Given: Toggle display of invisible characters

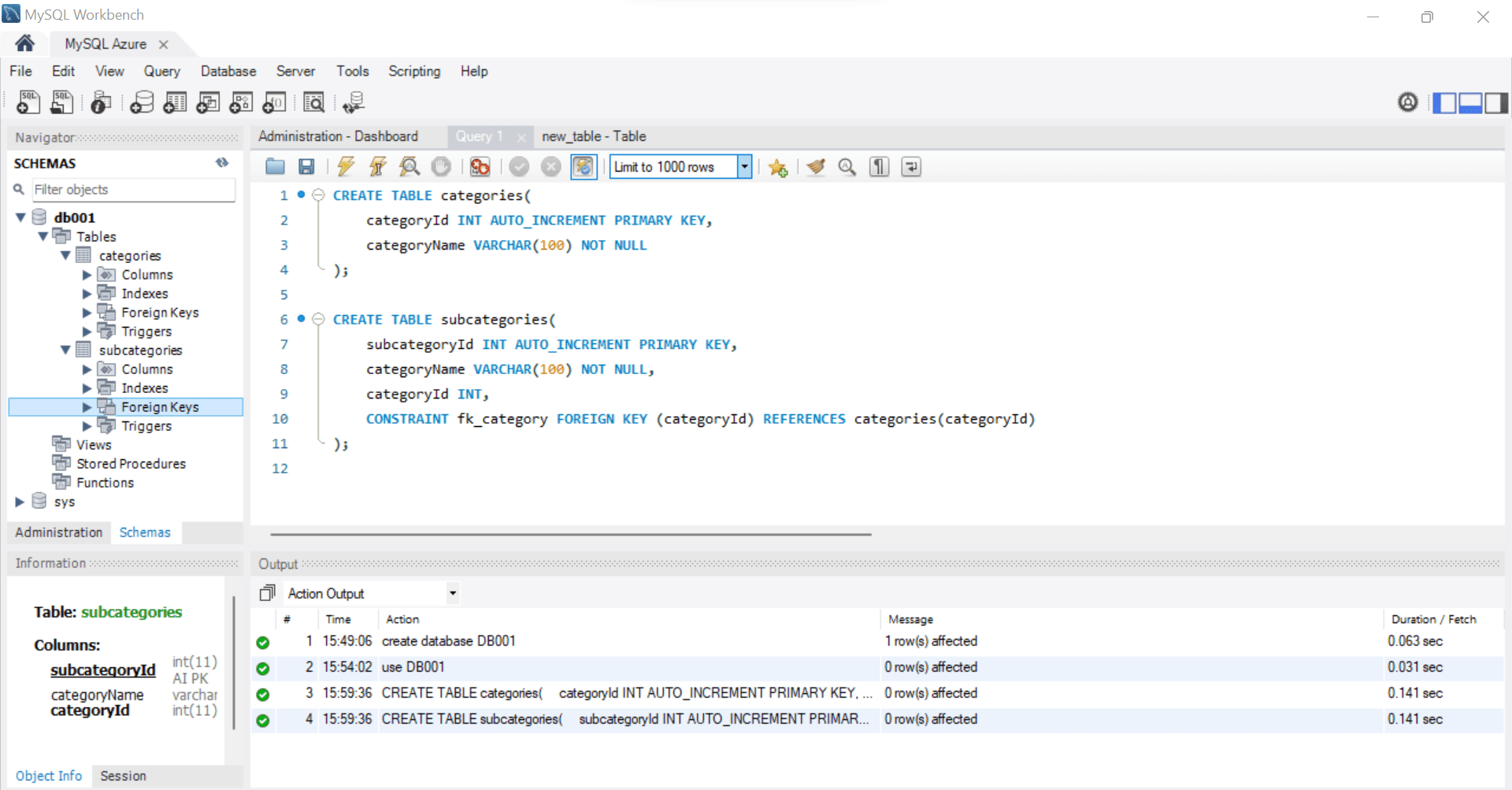Looking at the screenshot, I should tap(879, 166).
